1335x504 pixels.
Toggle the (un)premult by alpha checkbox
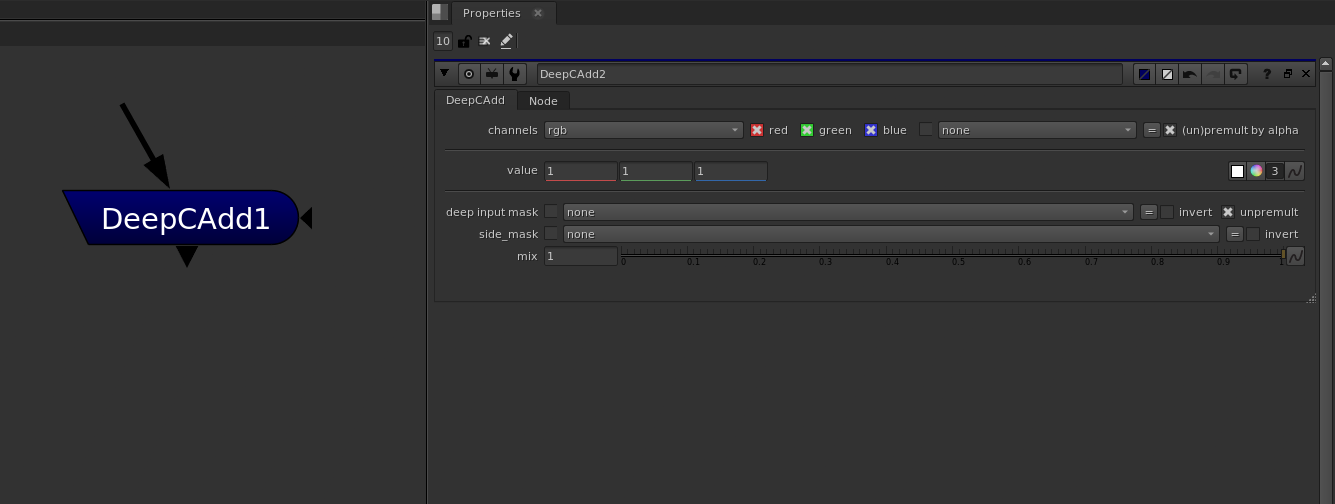pyautogui.click(x=1170, y=130)
